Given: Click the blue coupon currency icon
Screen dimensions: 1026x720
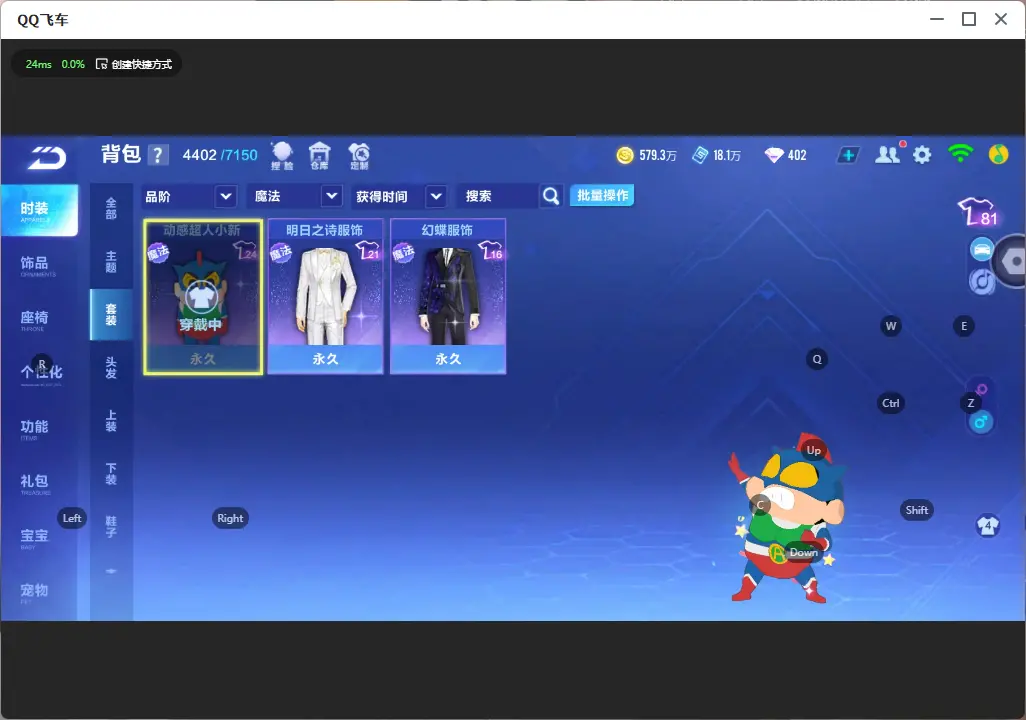Looking at the screenshot, I should [700, 155].
